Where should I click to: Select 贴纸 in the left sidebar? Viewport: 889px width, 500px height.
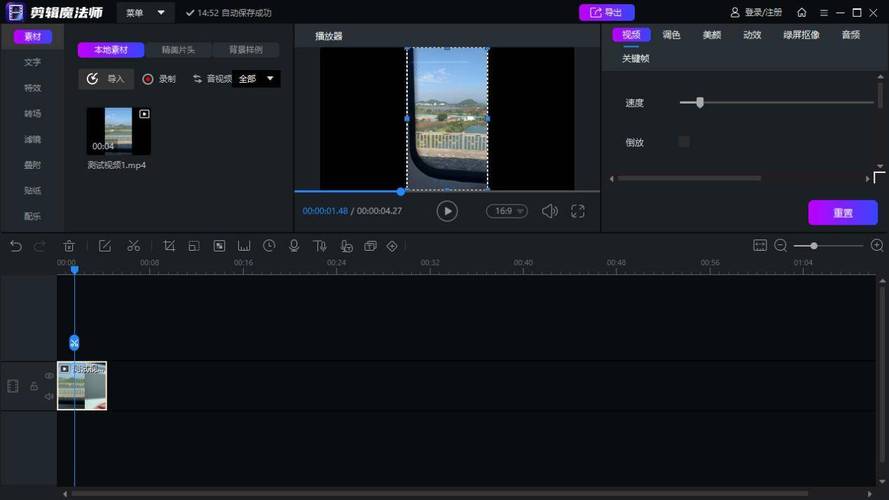32,190
